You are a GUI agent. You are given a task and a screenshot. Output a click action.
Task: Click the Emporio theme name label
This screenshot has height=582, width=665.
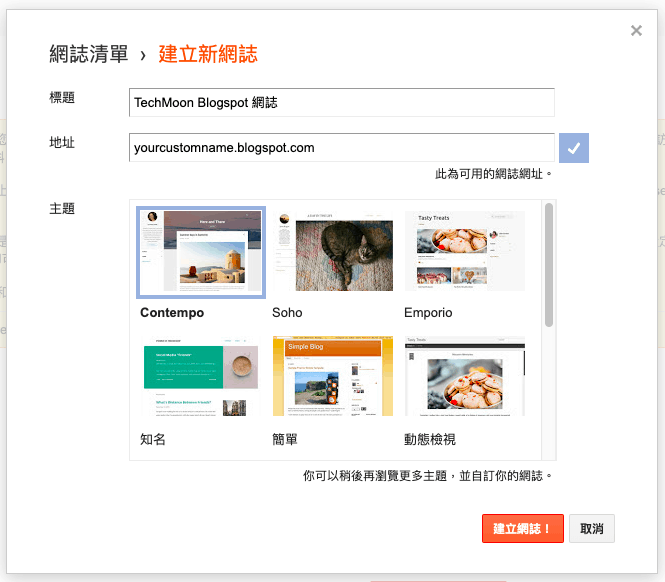click(x=428, y=313)
